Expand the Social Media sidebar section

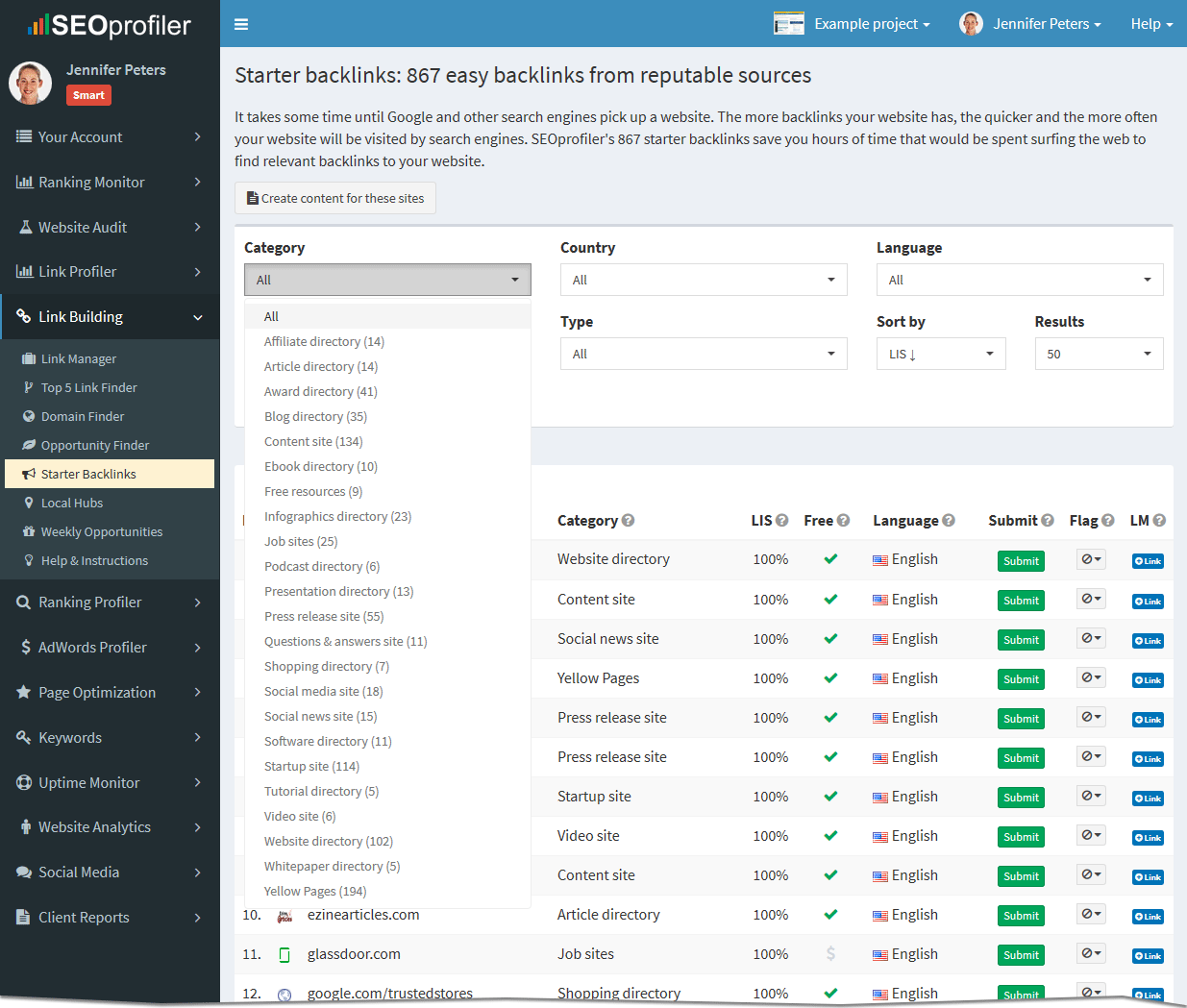[110, 872]
